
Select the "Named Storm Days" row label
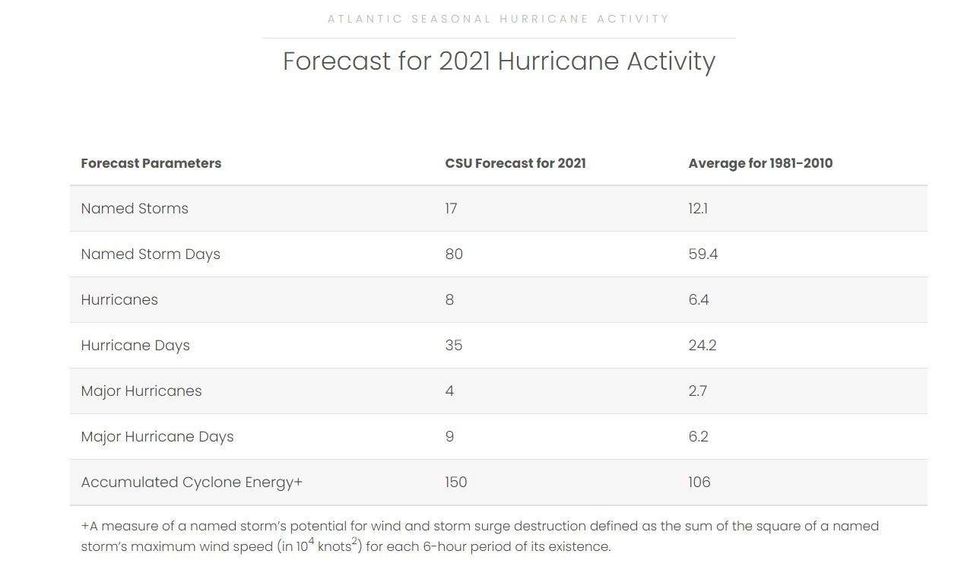[150, 254]
